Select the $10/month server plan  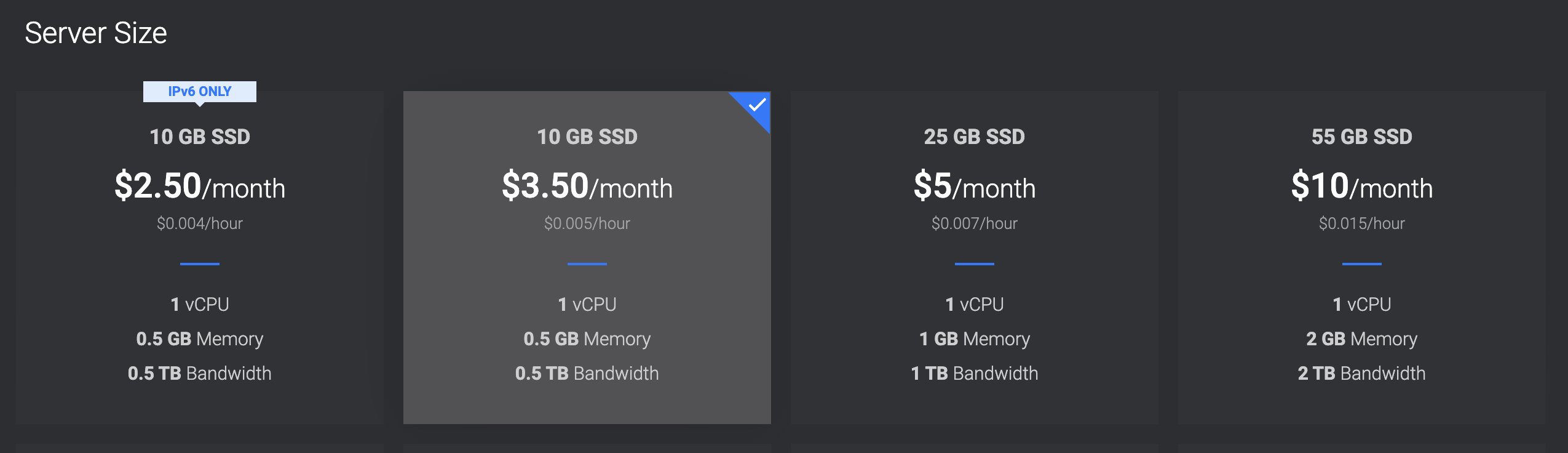(1361, 259)
